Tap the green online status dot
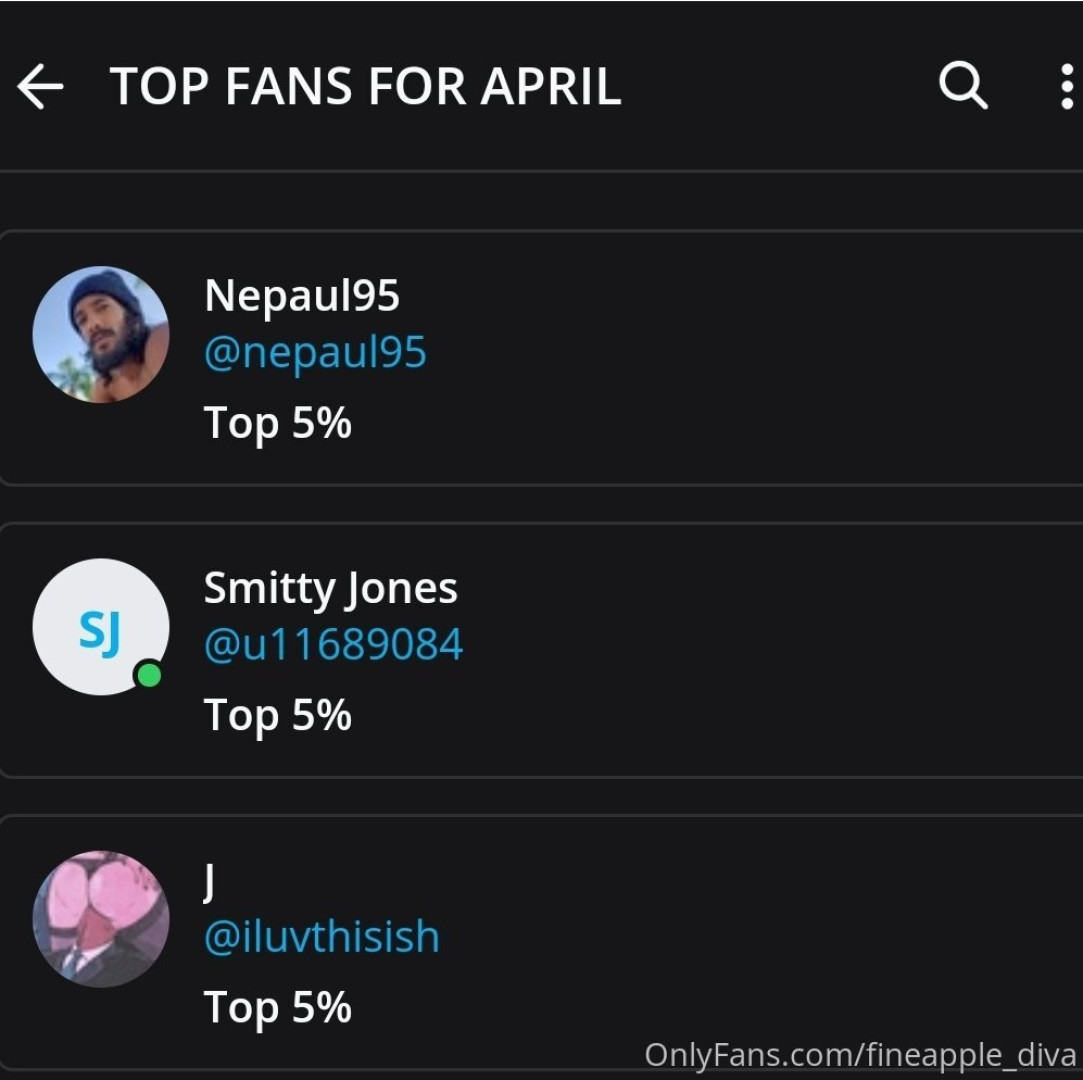The width and height of the screenshot is (1083, 1080). pyautogui.click(x=149, y=676)
